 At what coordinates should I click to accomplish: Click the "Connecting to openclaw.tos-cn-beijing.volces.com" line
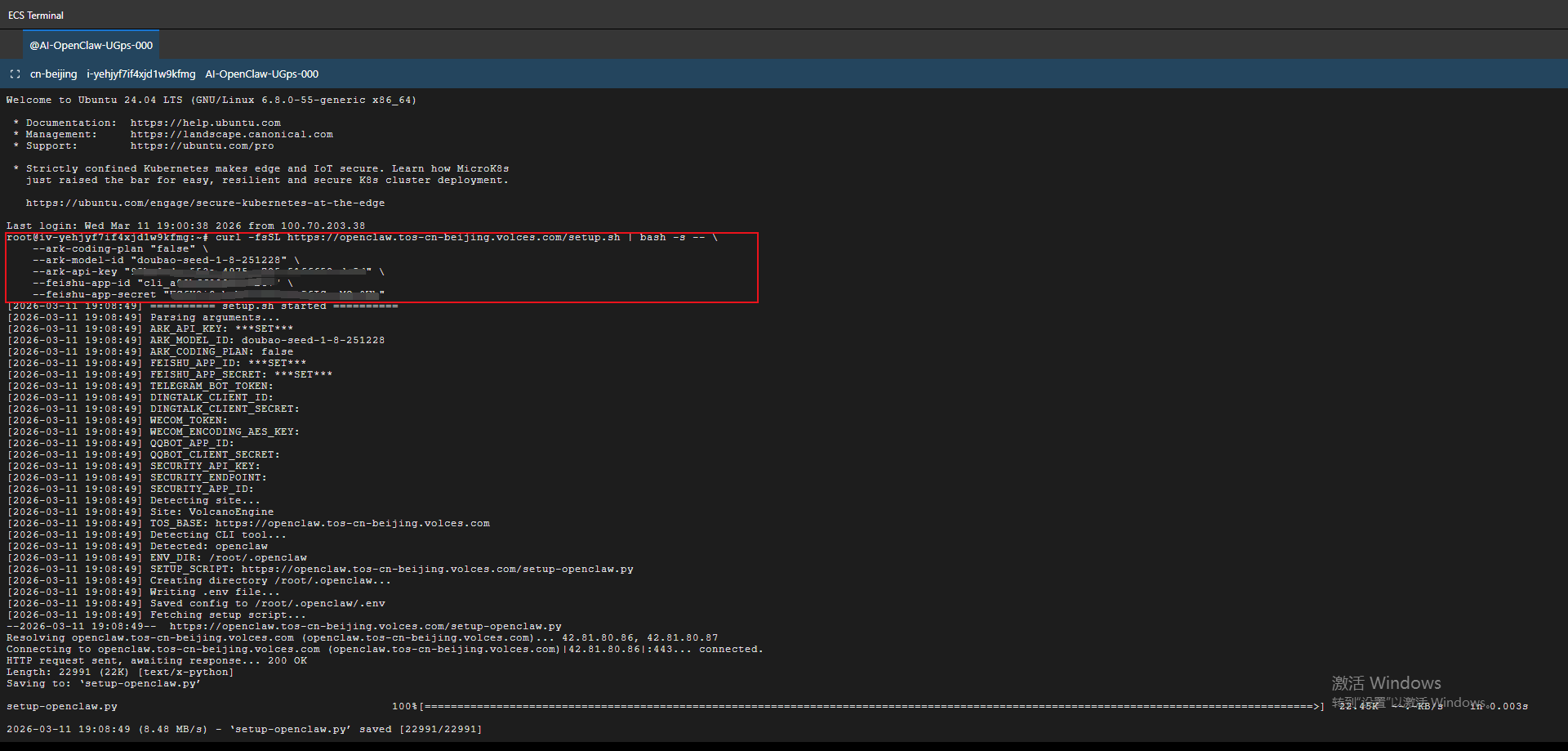point(385,650)
